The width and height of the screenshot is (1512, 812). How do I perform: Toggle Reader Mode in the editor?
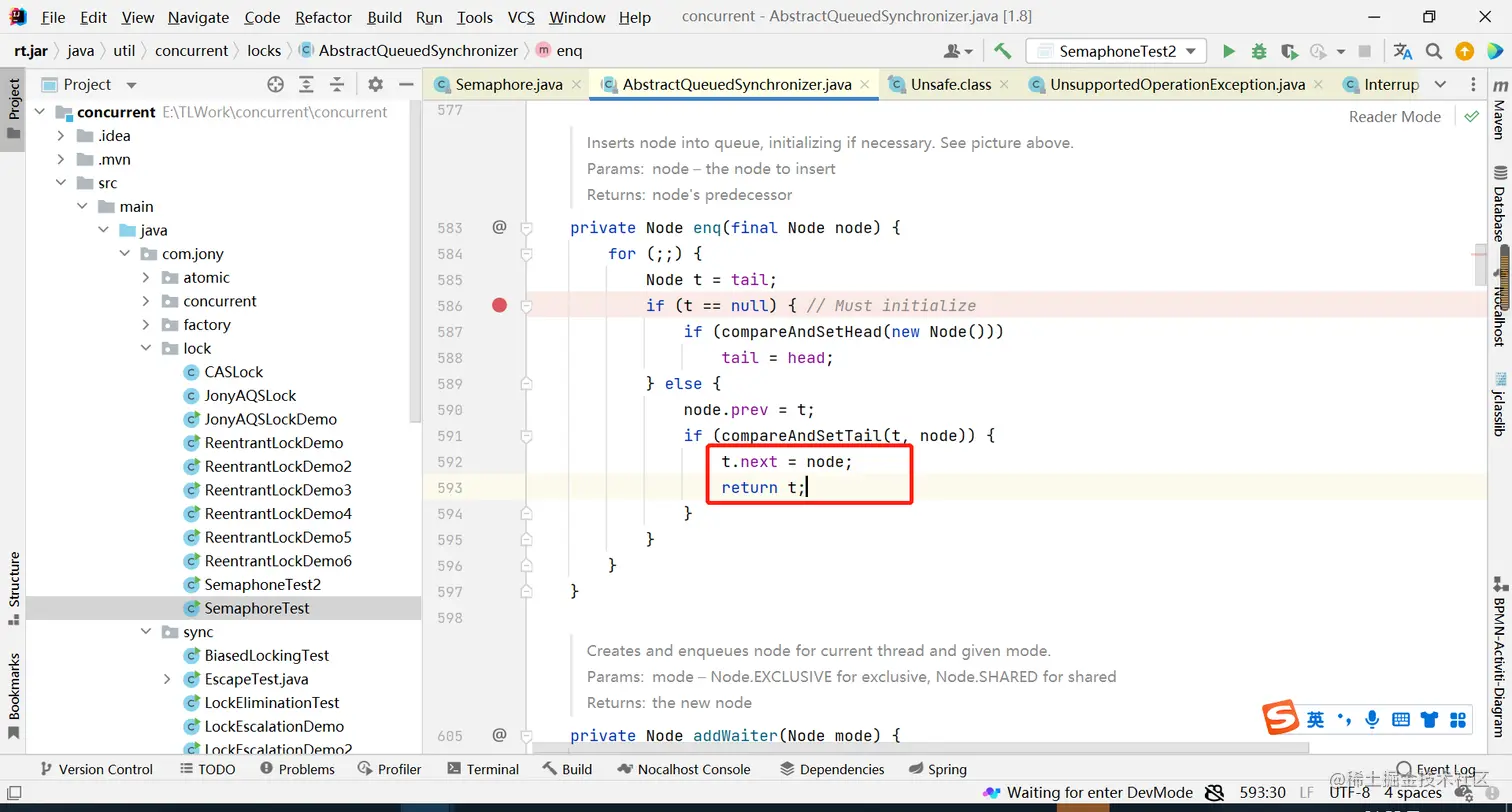1394,117
